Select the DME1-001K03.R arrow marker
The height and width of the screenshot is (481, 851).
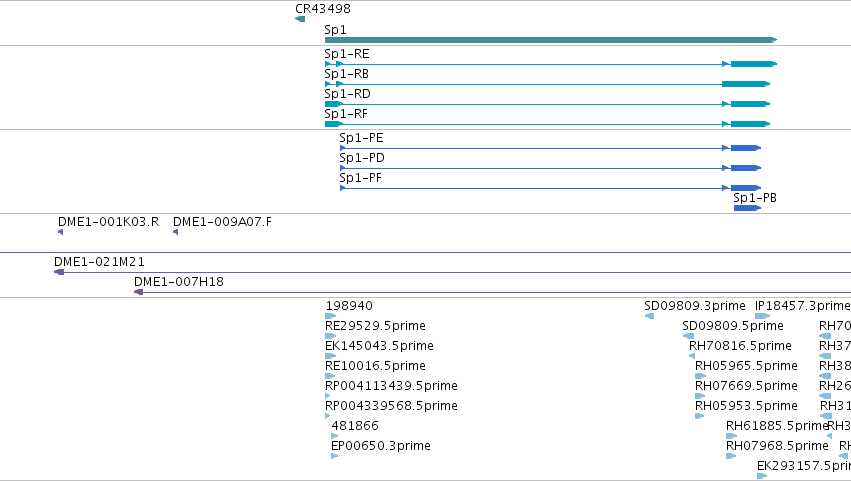point(60,232)
